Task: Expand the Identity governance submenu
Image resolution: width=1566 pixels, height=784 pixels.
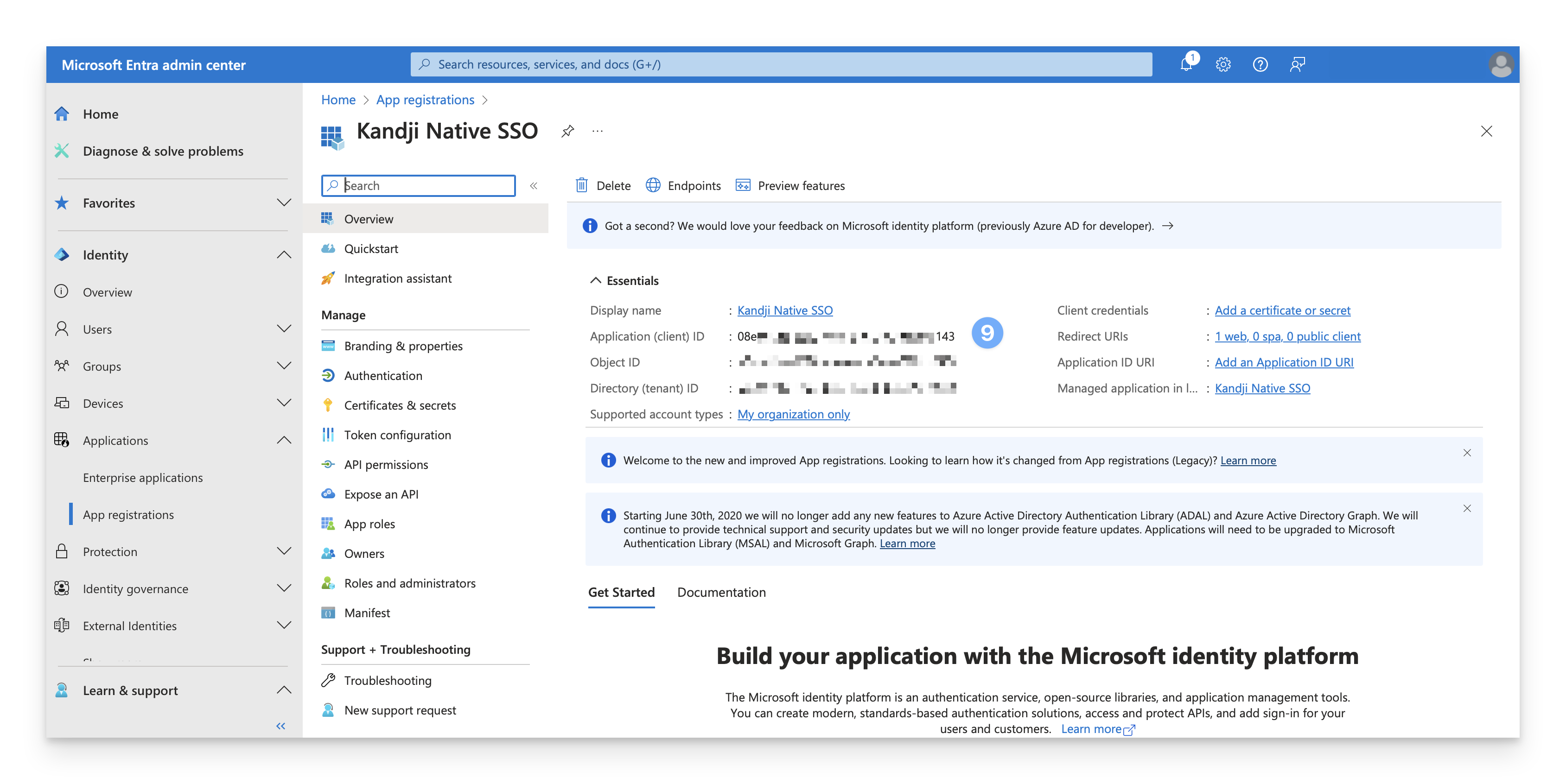Action: click(283, 588)
